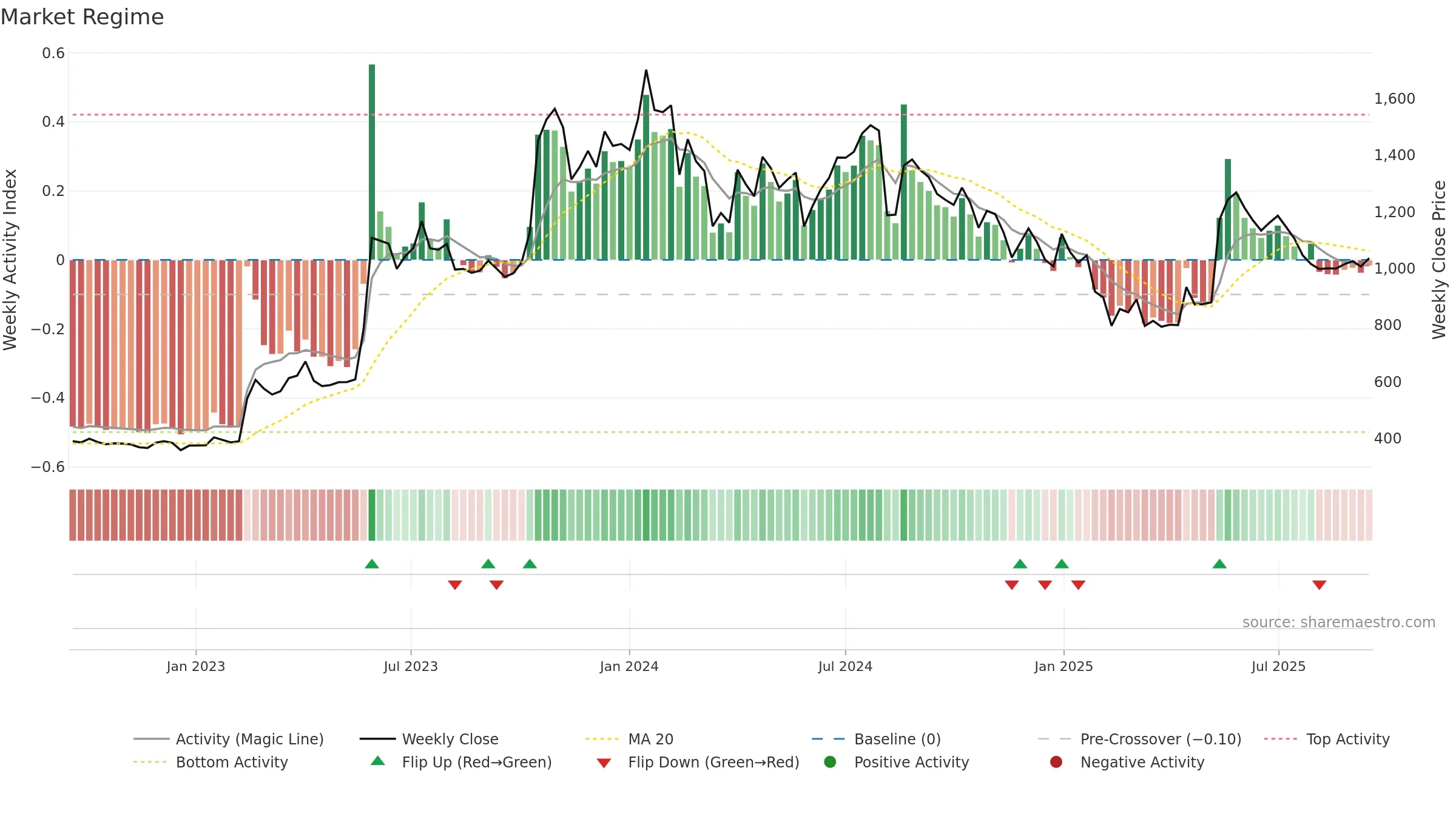This screenshot has height=819, width=1456.
Task: Click the 800 right axis tick label
Action: 1387,325
